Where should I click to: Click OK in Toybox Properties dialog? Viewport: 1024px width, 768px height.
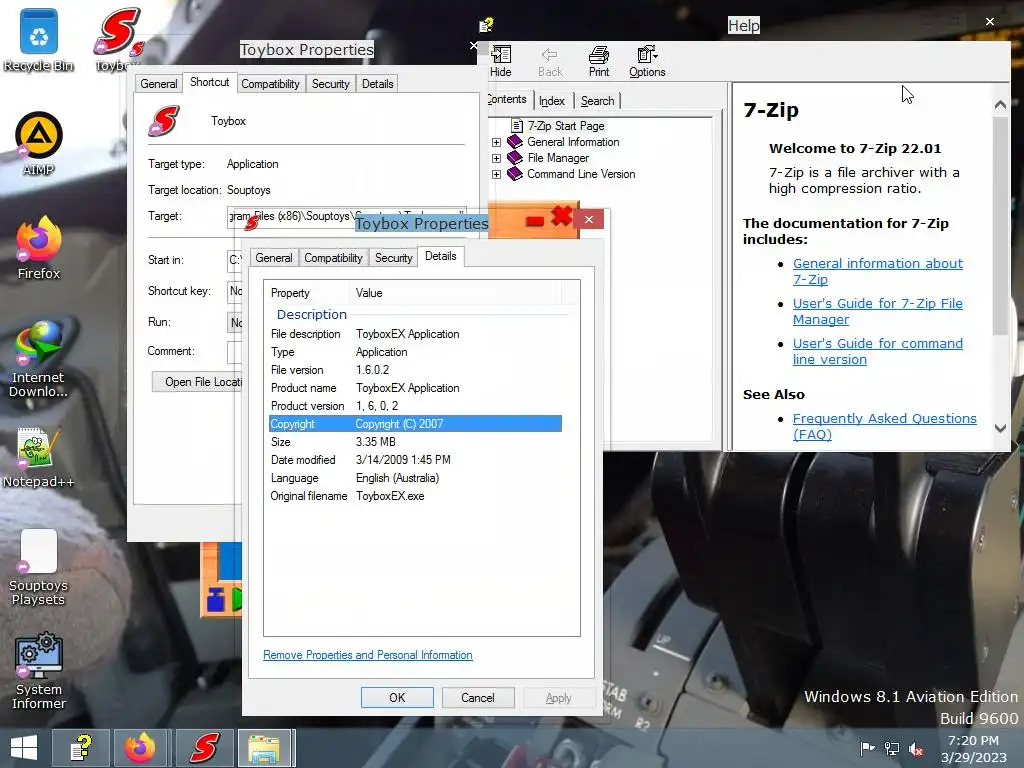point(397,697)
